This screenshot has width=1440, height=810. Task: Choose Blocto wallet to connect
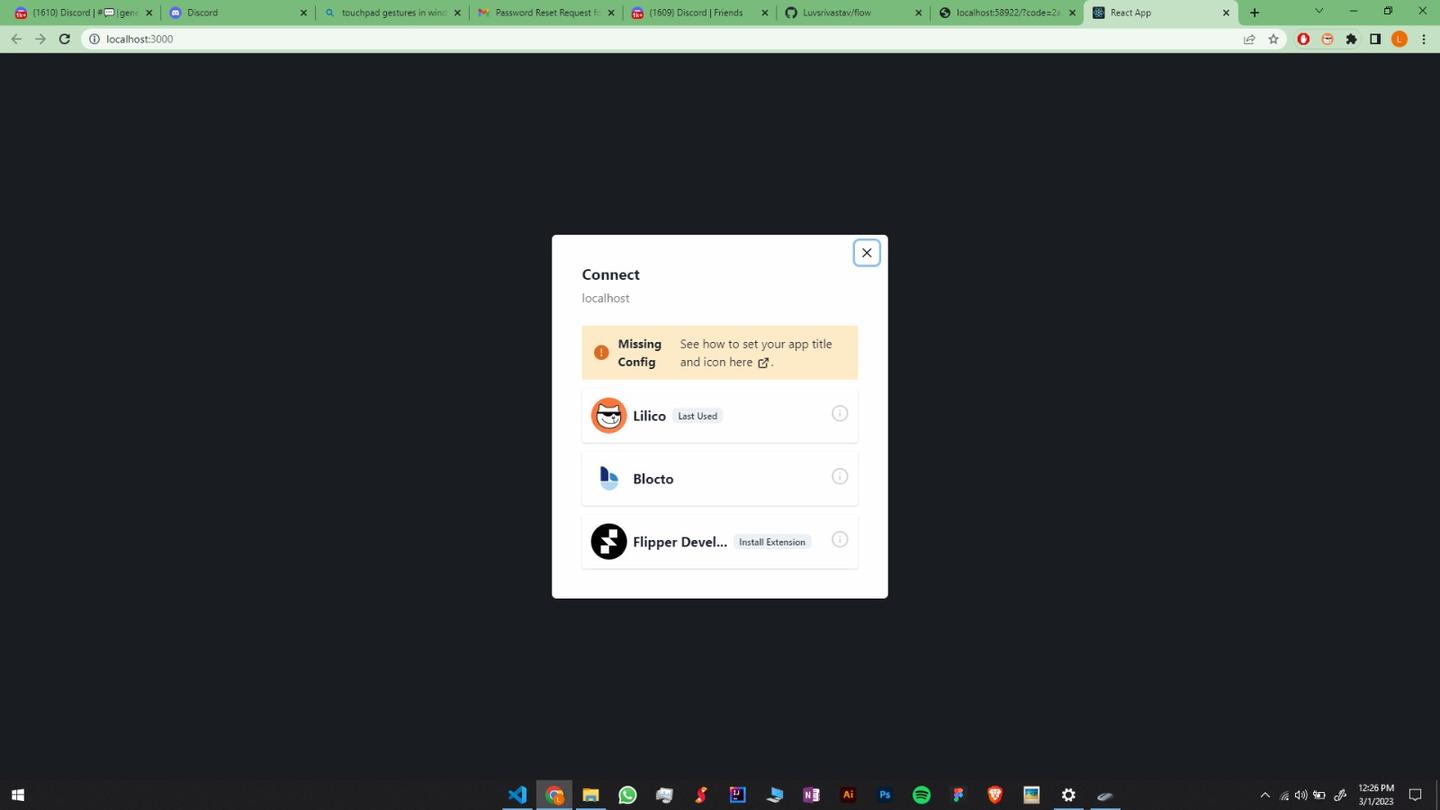(719, 478)
